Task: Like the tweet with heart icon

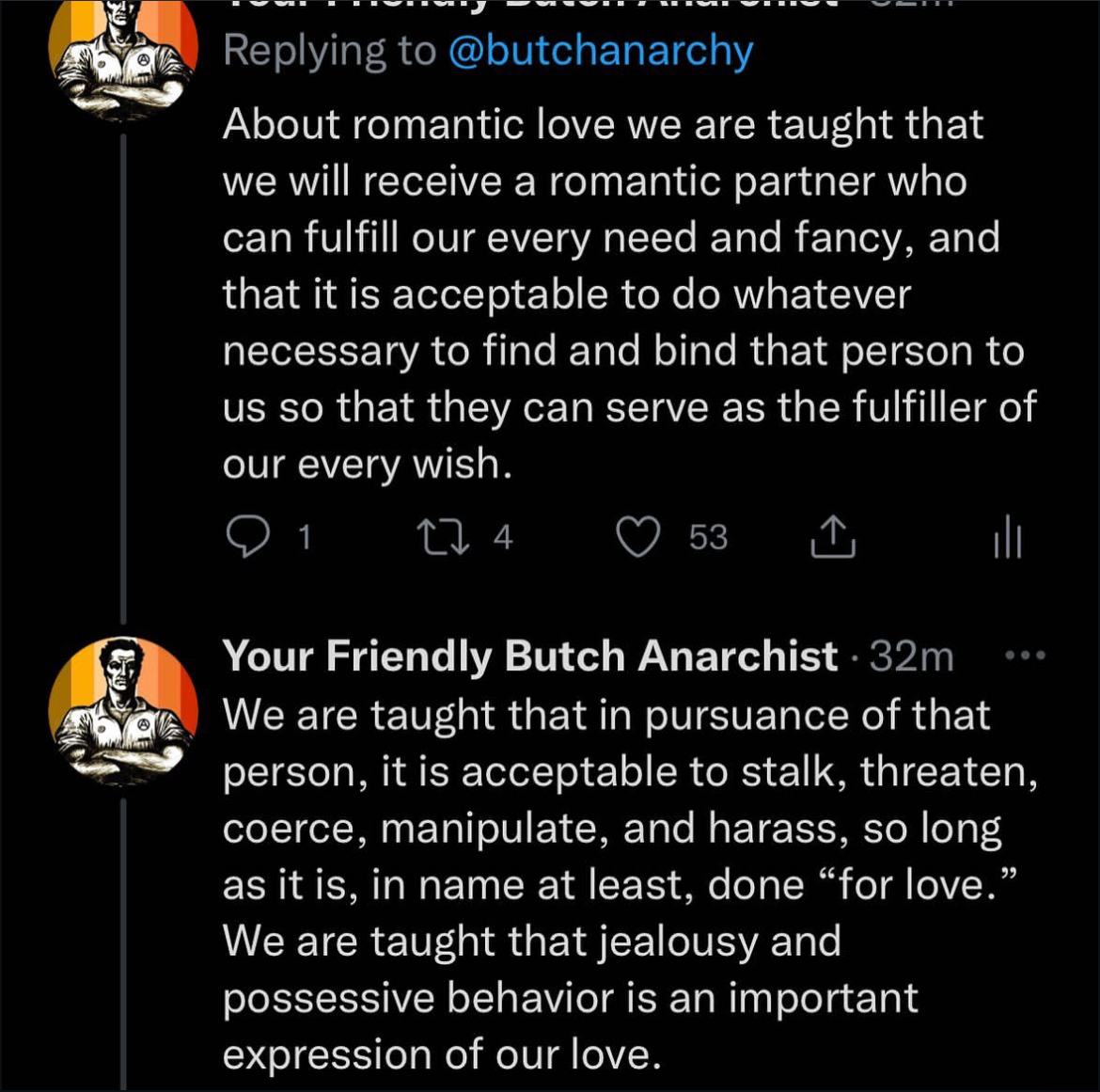Action: click(x=637, y=537)
